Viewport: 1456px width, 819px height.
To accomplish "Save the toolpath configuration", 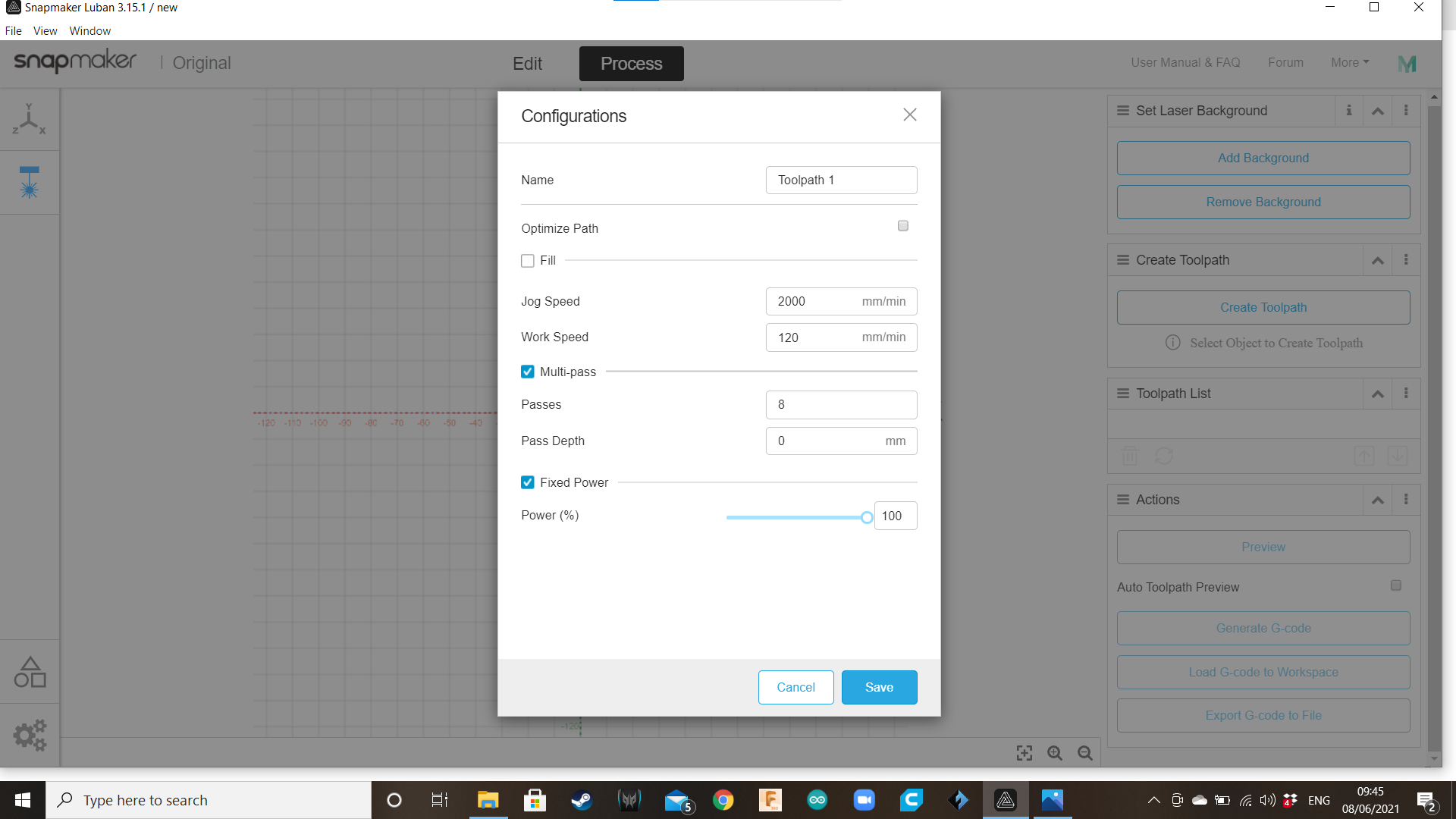I will [879, 687].
